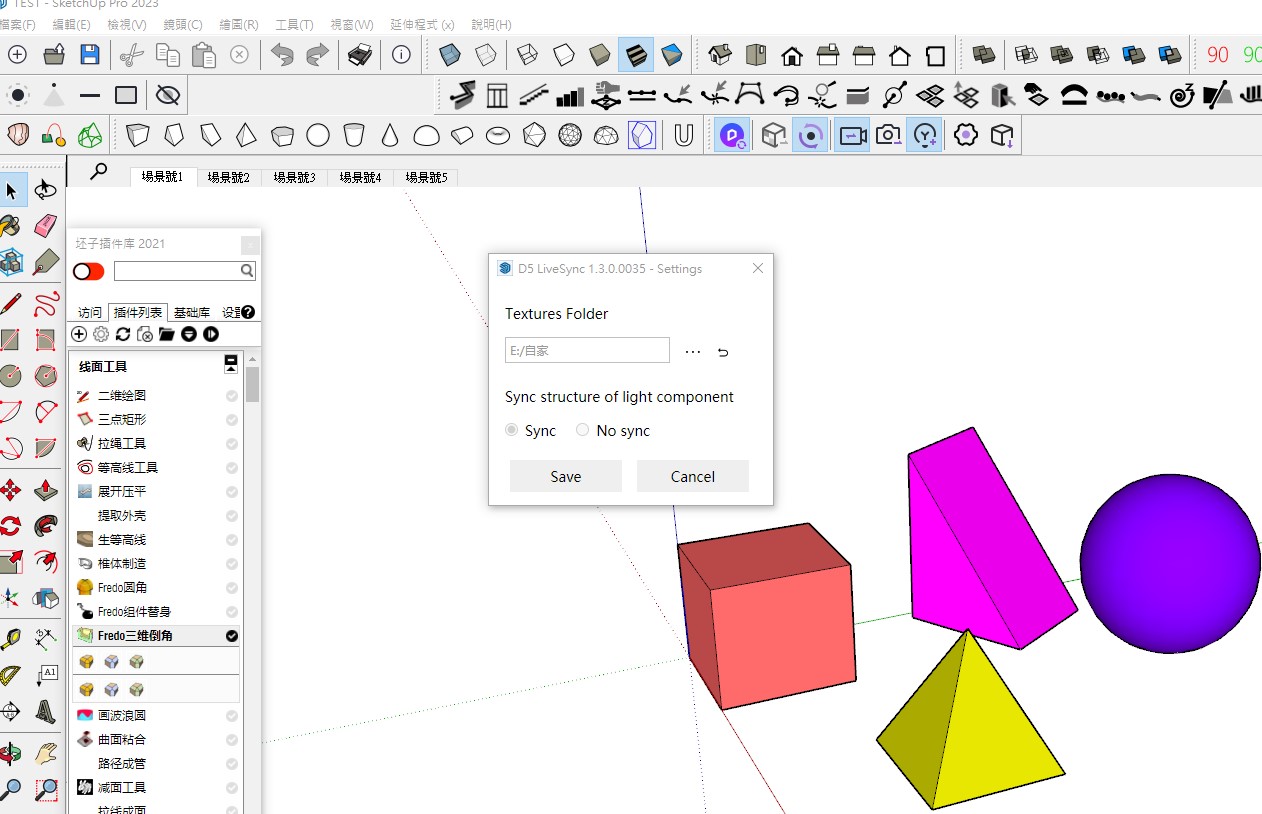
Task: Browse textures folder with ellipsis button
Action: [x=693, y=352]
